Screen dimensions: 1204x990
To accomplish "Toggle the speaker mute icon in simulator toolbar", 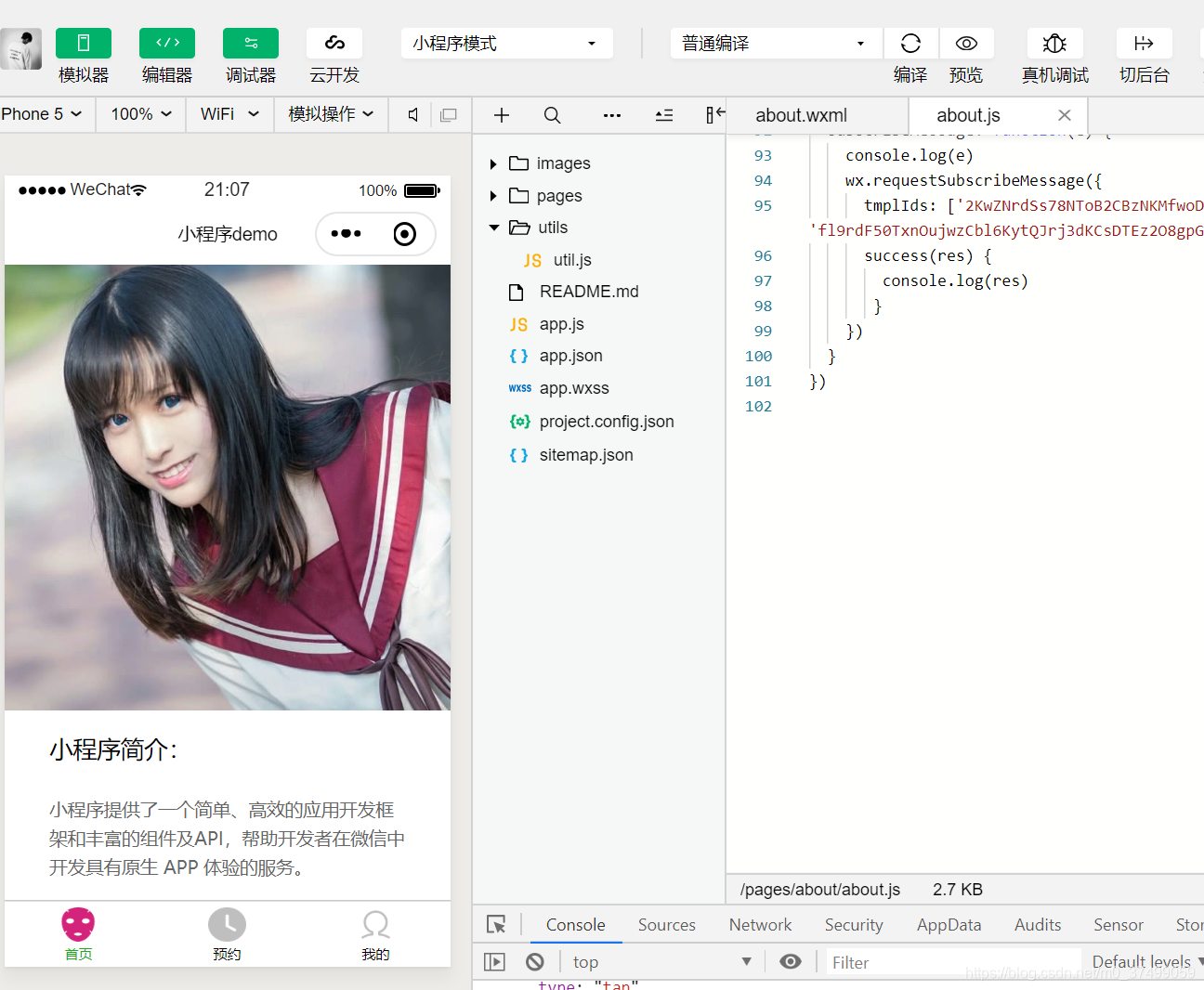I will (x=411, y=114).
